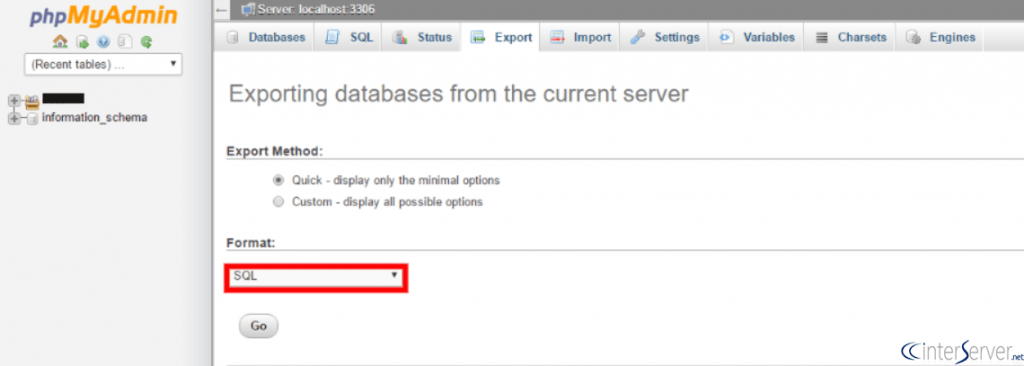Select the Quick export method radio
This screenshot has height=366, width=1024.
279,180
